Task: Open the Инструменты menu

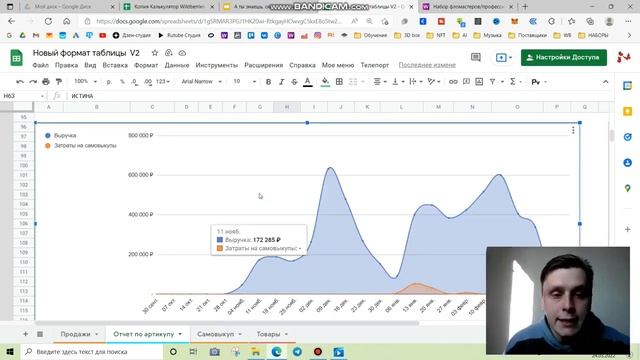Action: [216, 65]
